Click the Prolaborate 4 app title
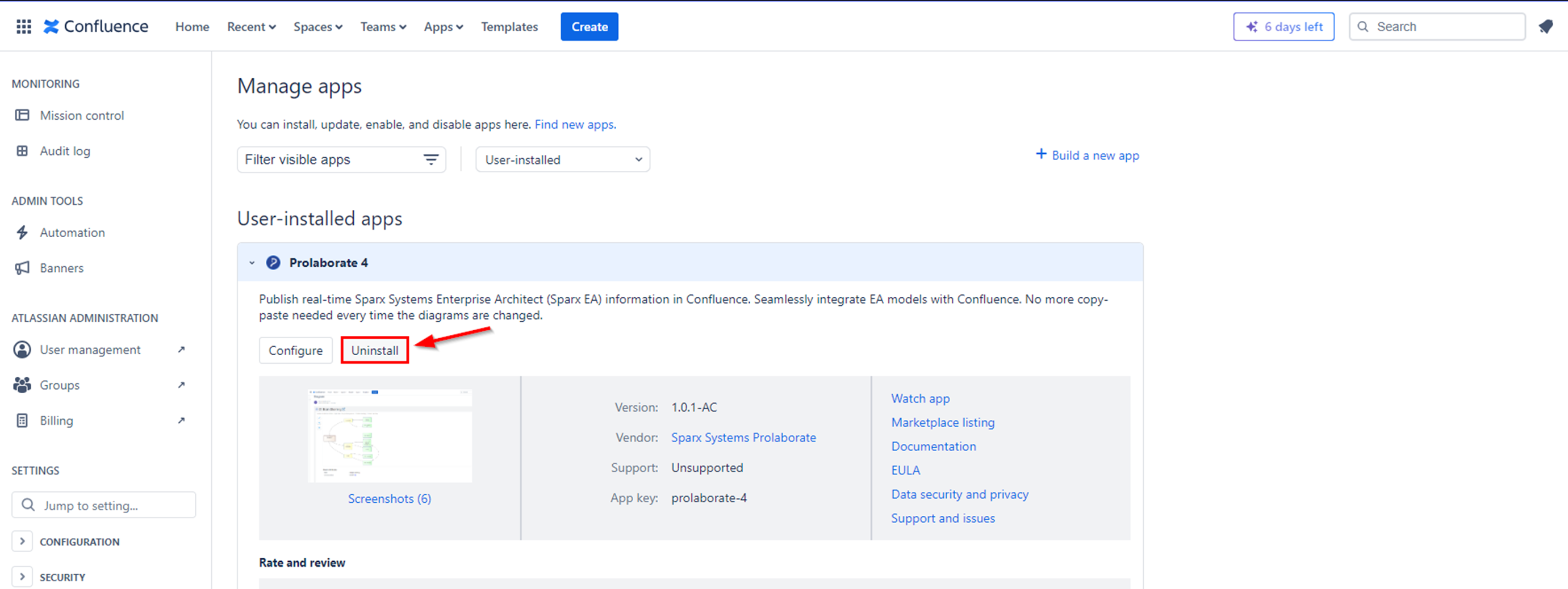This screenshot has height=589, width=1568. coord(329,262)
